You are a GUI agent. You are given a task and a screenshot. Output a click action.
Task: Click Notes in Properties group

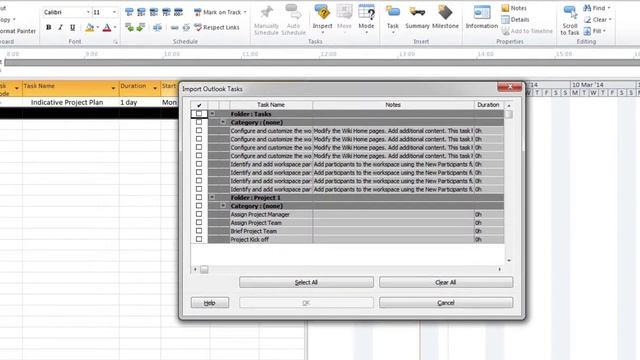514,8
